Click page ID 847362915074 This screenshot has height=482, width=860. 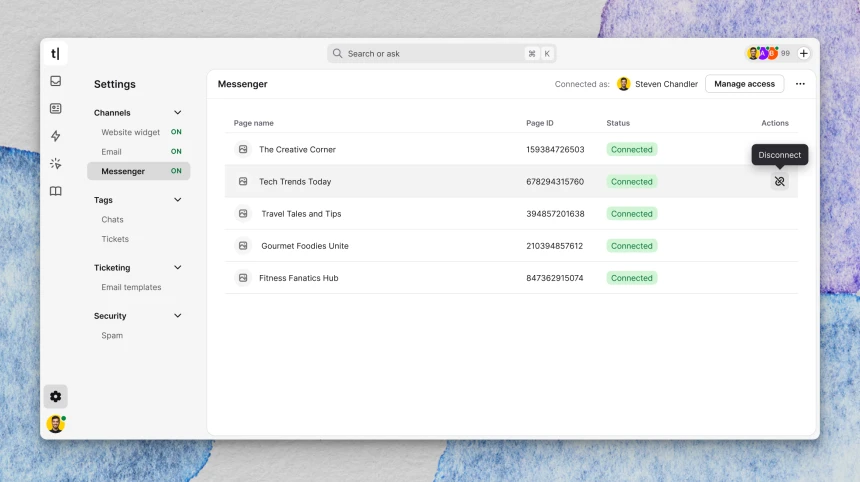pyautogui.click(x=555, y=278)
